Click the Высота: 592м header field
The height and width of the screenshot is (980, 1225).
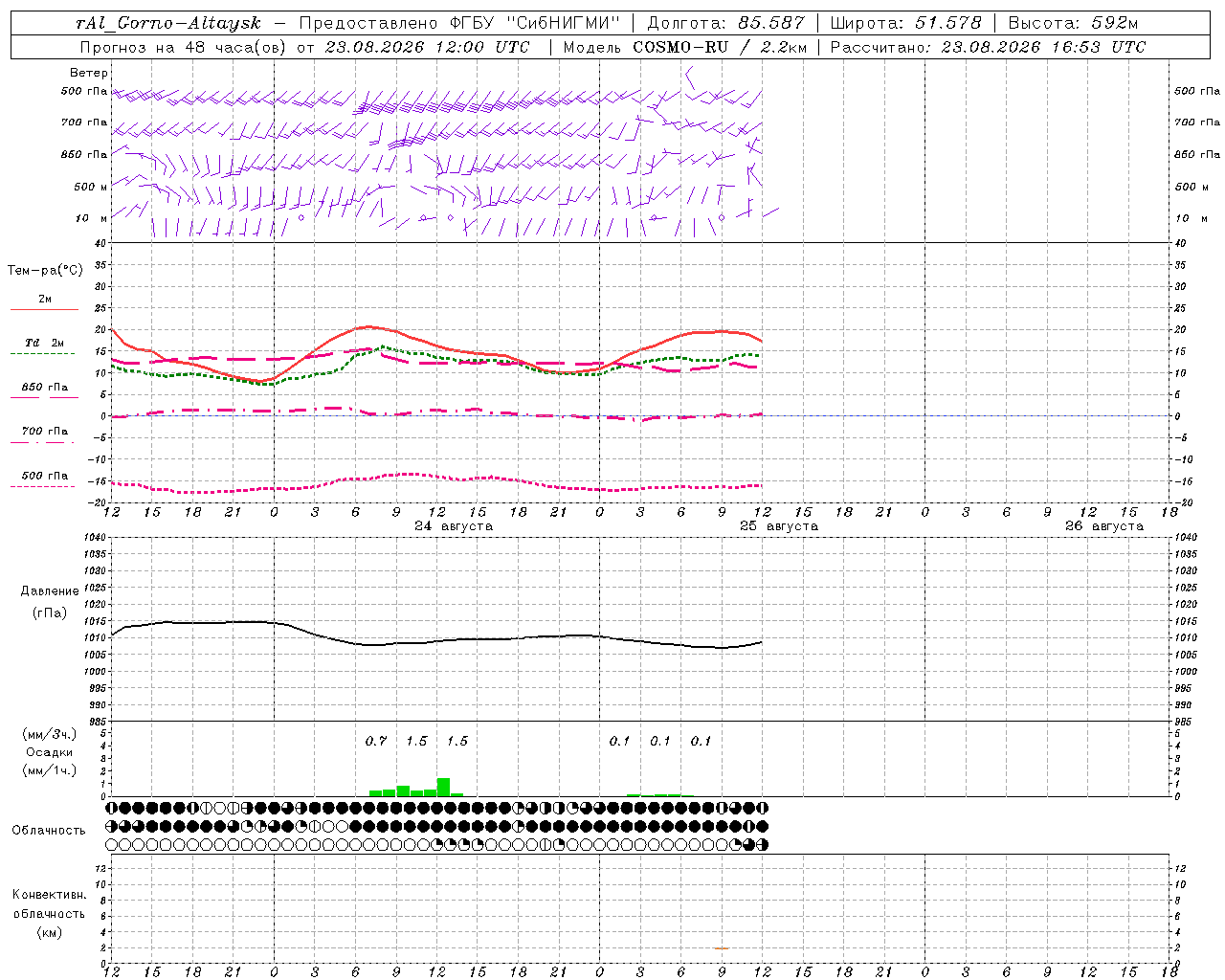pyautogui.click(x=1073, y=23)
